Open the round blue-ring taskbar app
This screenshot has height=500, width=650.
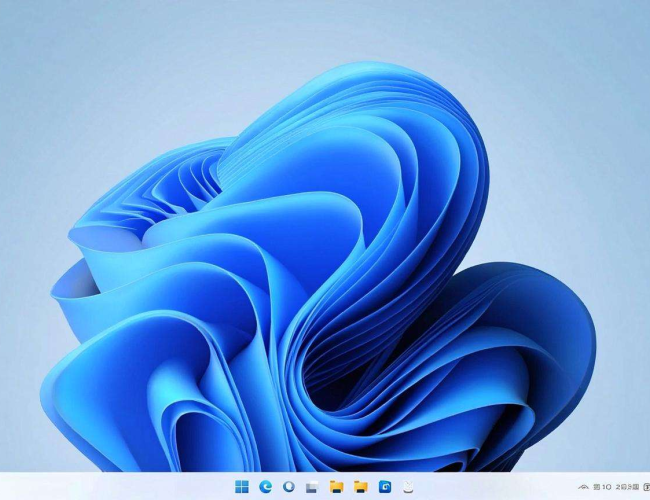[x=289, y=486]
